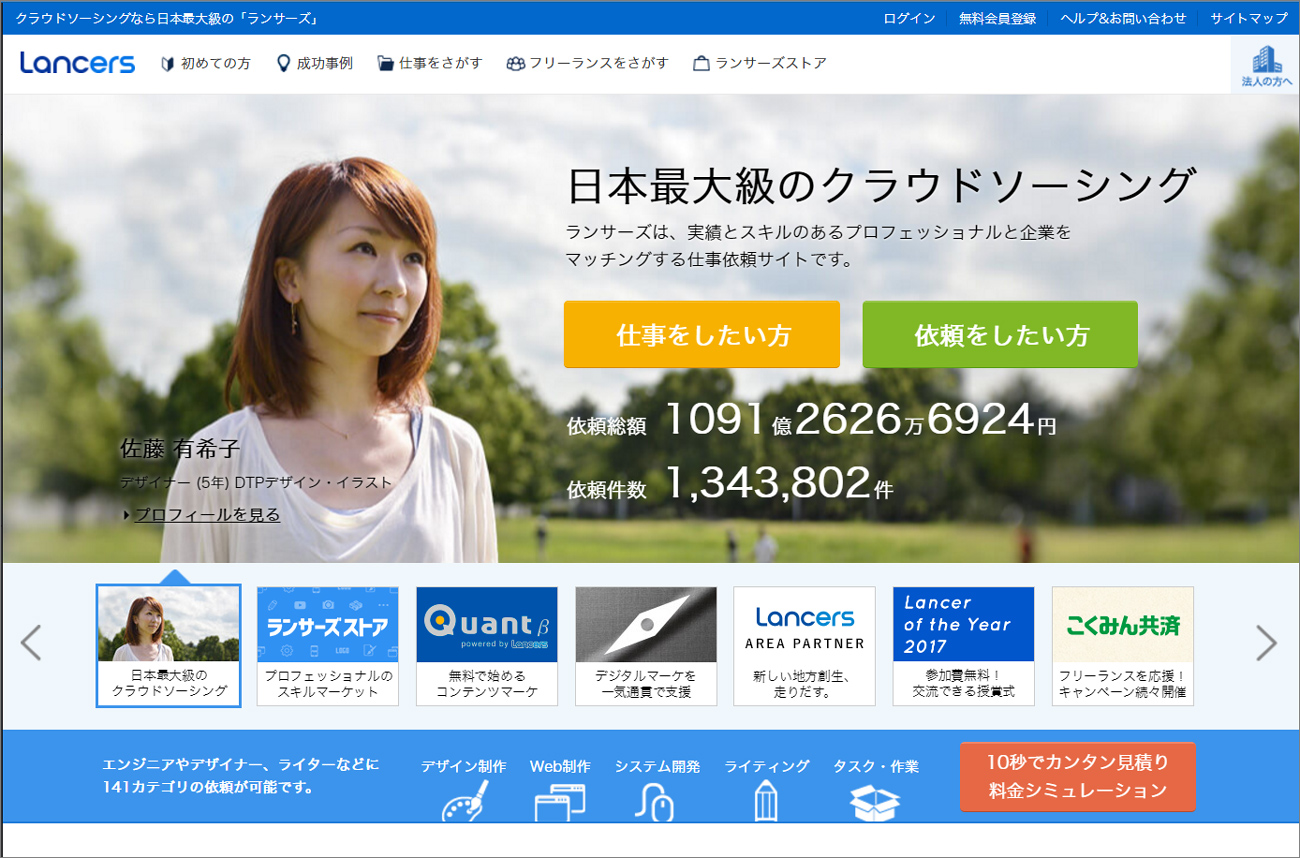
Task: Open the サイトマップ link
Action: [x=1249, y=18]
